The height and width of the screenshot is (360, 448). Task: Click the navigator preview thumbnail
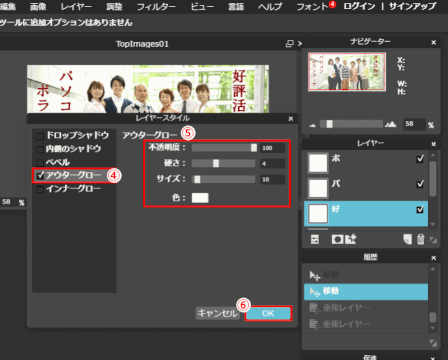coord(347,71)
